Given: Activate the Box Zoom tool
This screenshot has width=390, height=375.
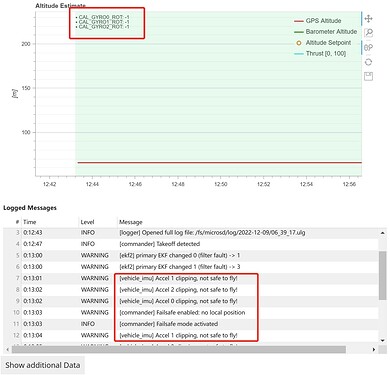Looking at the screenshot, I should (368, 33).
